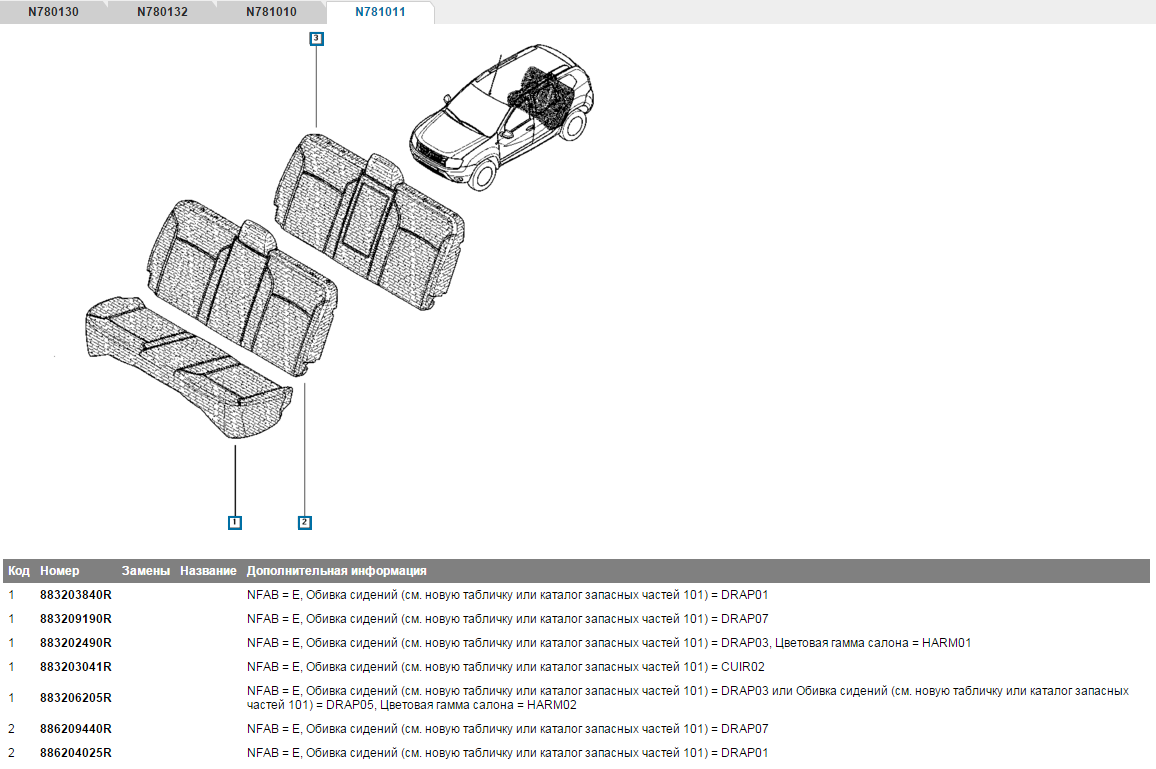The height and width of the screenshot is (769, 1156).
Task: Click callout marker 3 at the diagram top
Action: [x=316, y=38]
